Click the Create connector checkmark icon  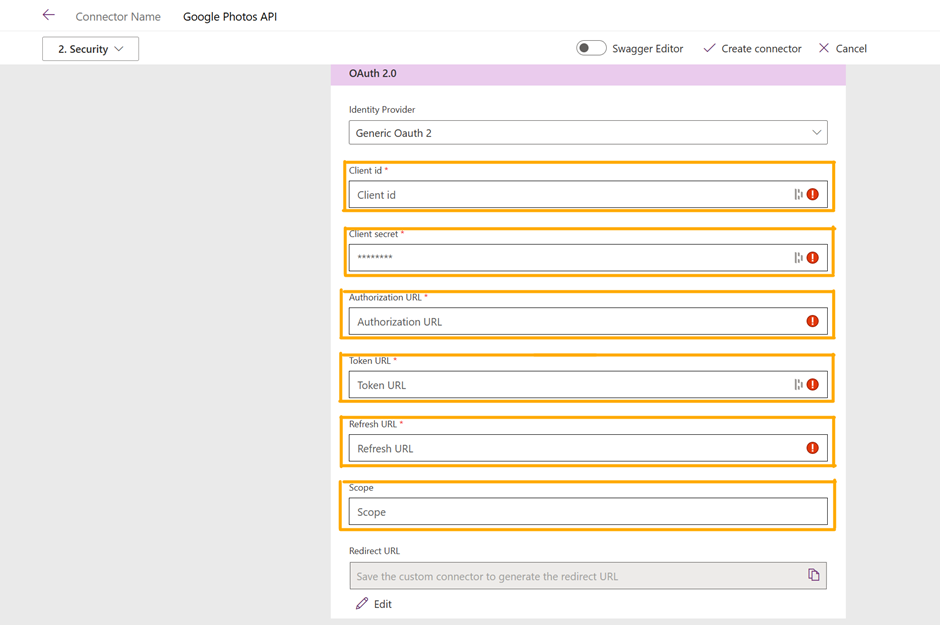(x=709, y=48)
